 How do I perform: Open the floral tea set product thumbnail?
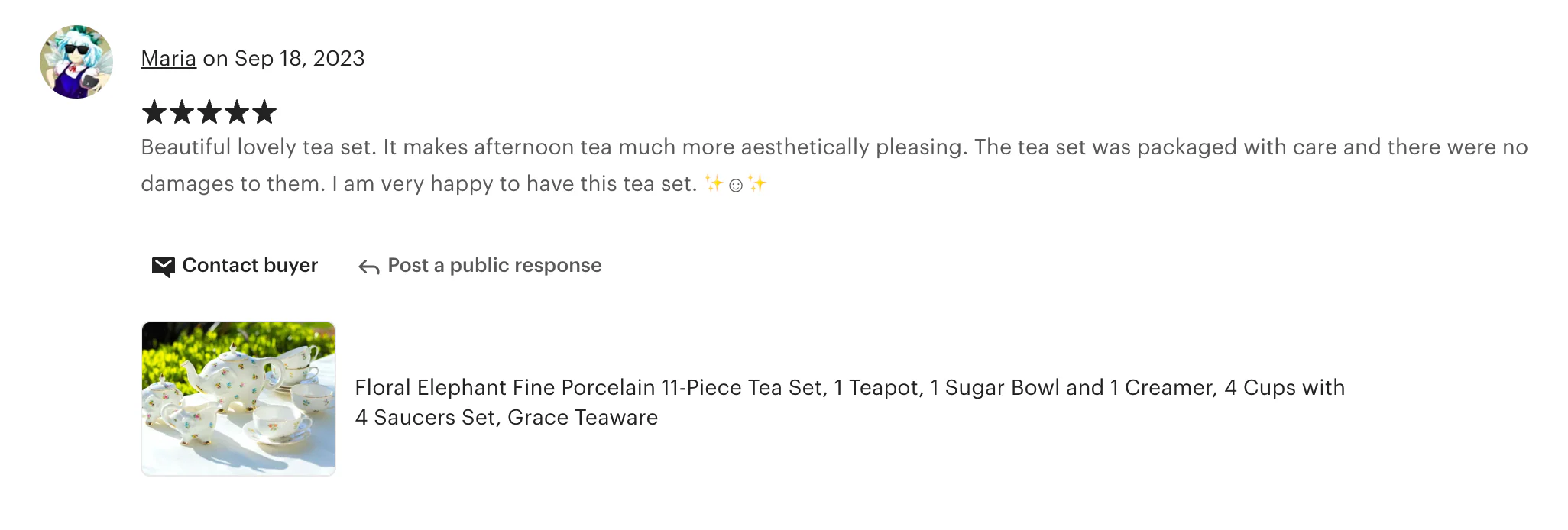click(238, 399)
